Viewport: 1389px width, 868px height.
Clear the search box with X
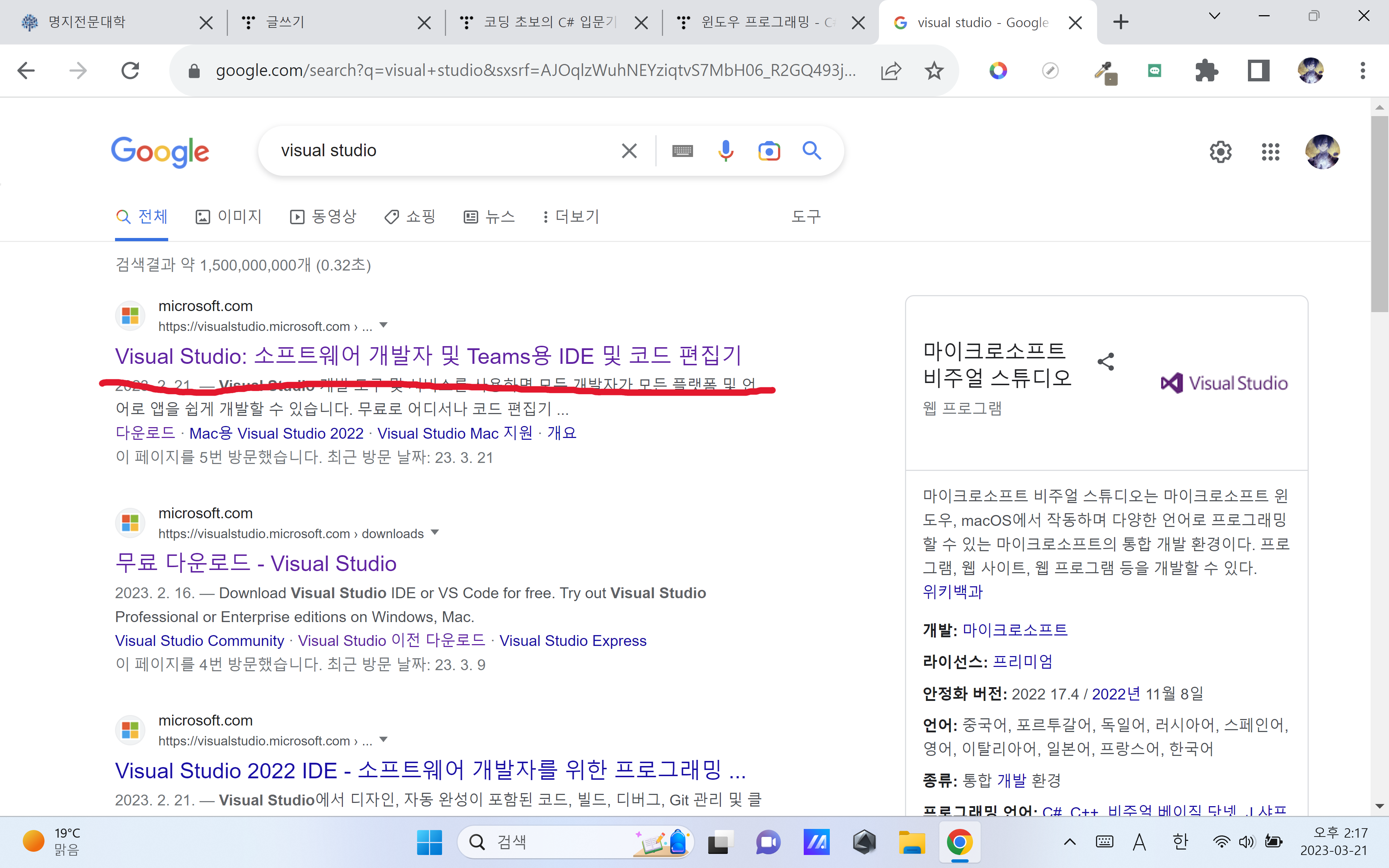(x=629, y=151)
